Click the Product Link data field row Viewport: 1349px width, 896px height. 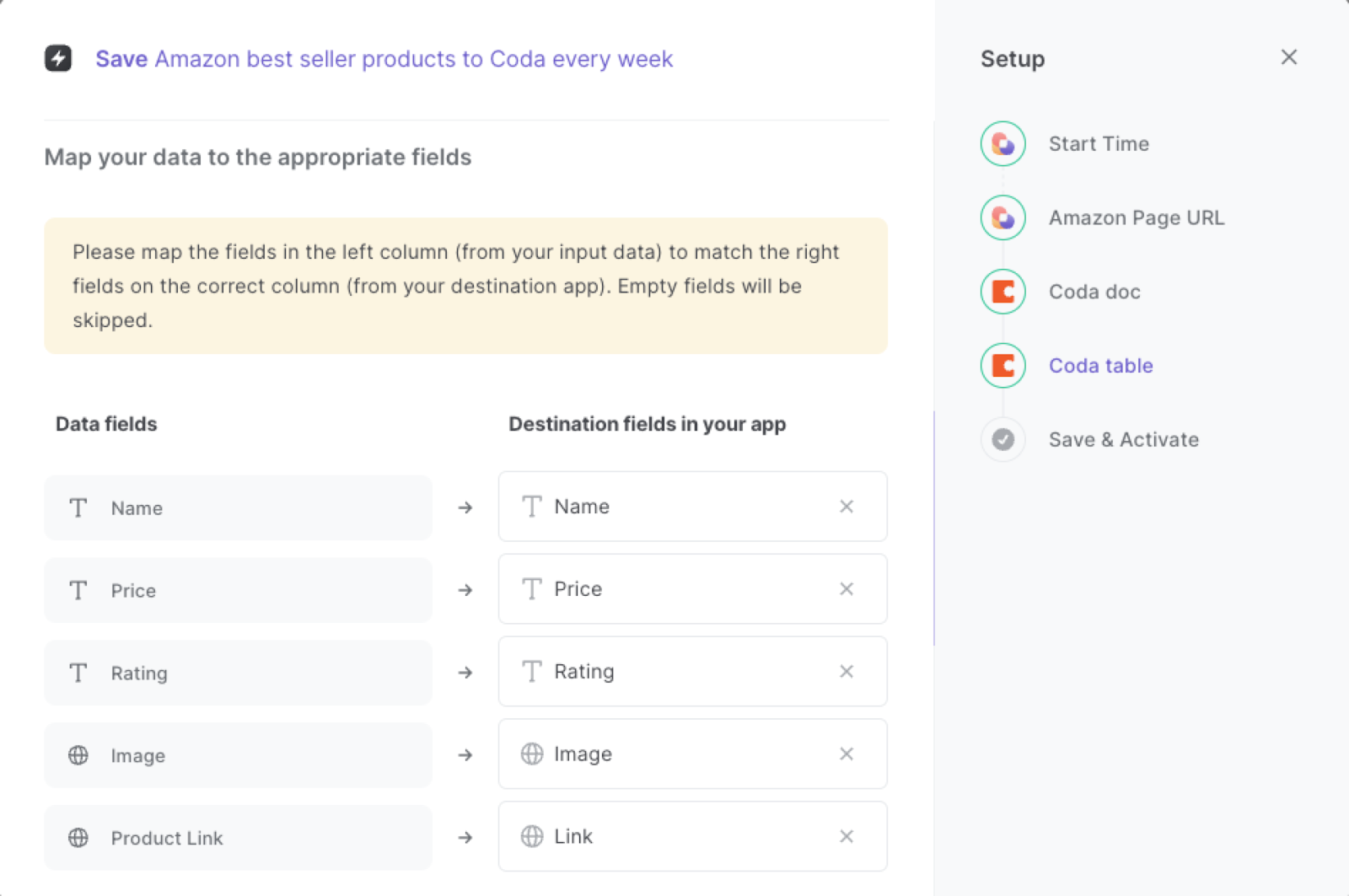point(238,838)
